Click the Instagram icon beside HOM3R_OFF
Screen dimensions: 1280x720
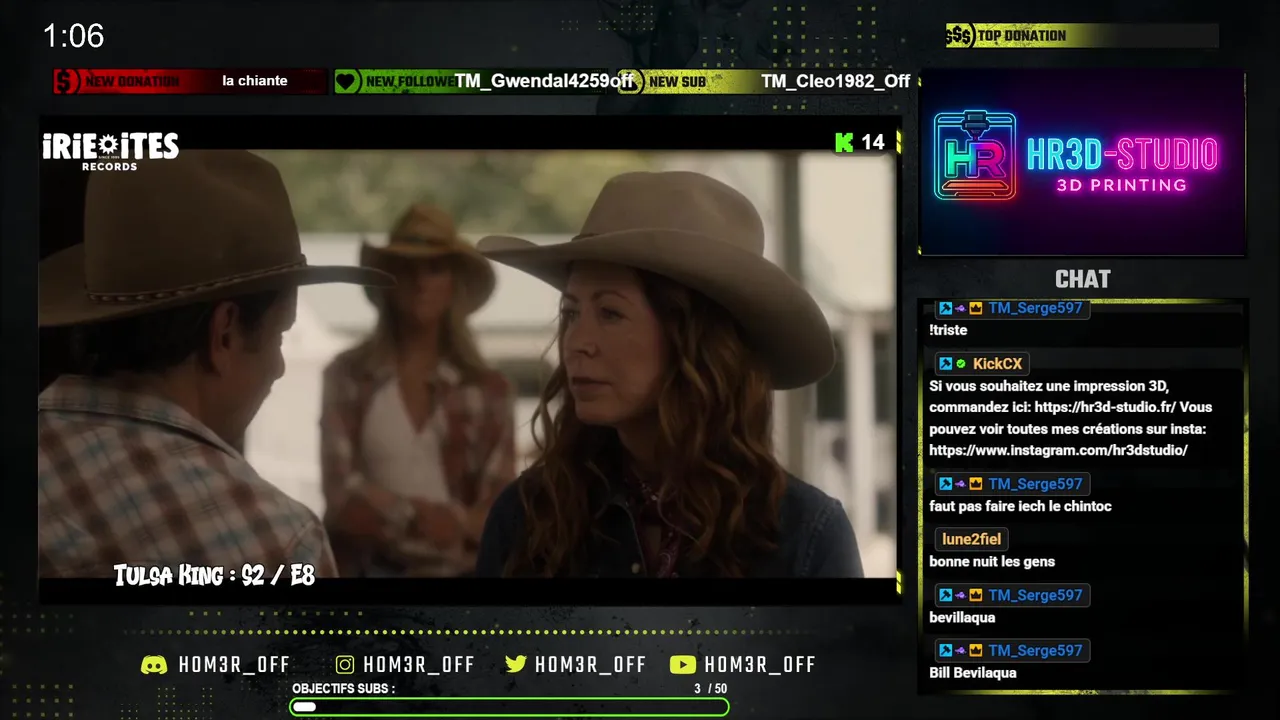point(345,665)
